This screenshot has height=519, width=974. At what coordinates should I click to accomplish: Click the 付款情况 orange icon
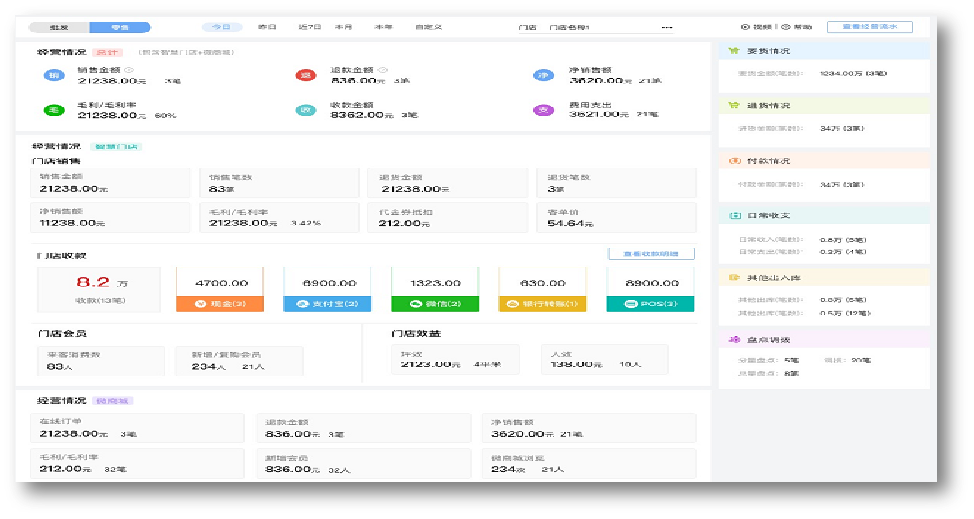[734, 161]
